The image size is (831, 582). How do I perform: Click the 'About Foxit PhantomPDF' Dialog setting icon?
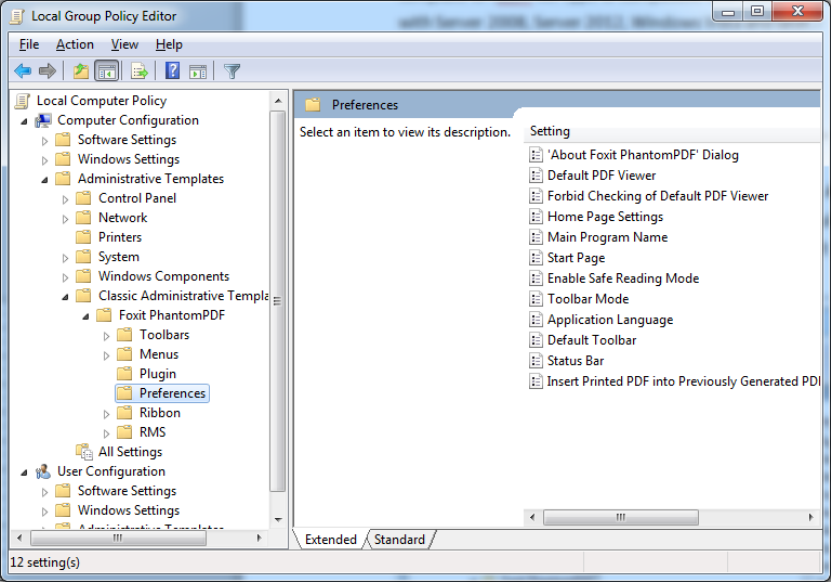click(536, 155)
